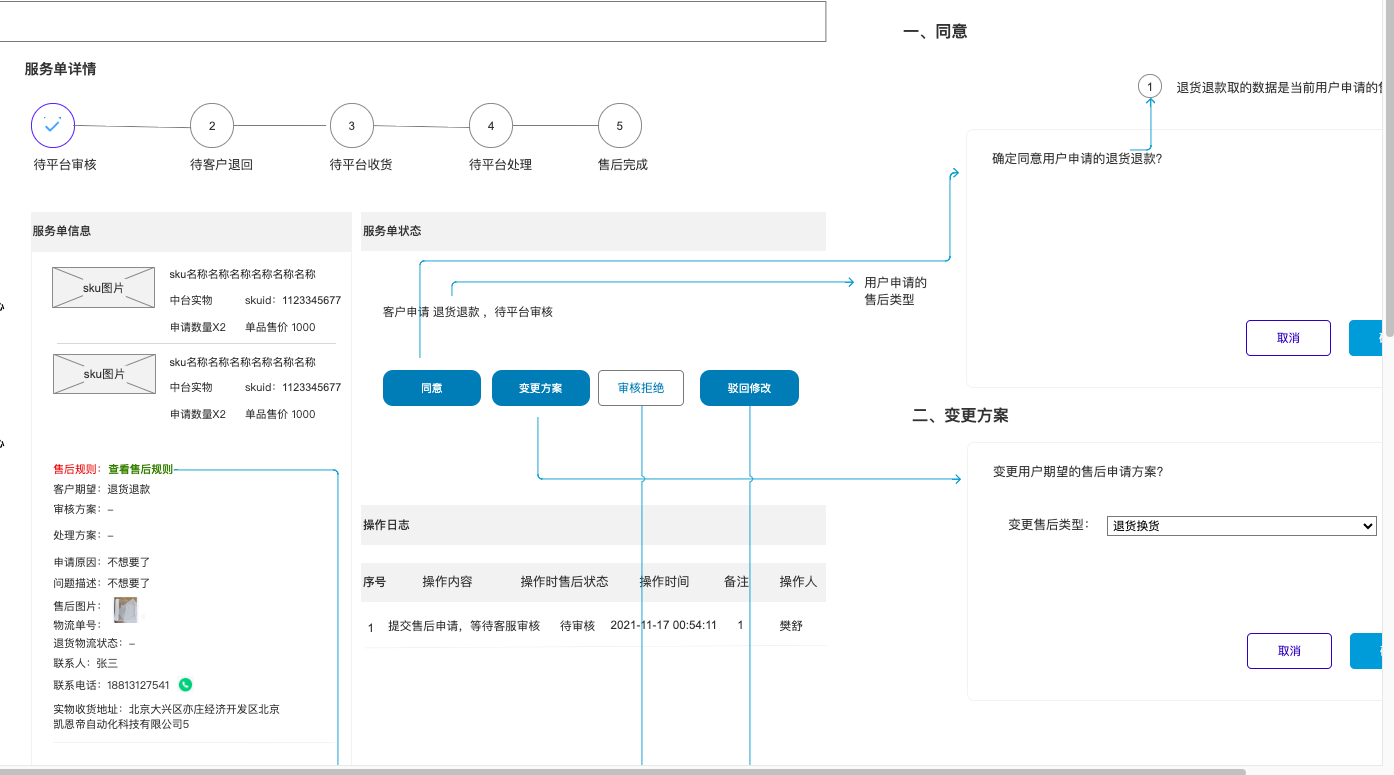Viewport: 1394px width, 775px height.
Task: Click the 一、同意 section title
Action: pyautogui.click(x=935, y=31)
